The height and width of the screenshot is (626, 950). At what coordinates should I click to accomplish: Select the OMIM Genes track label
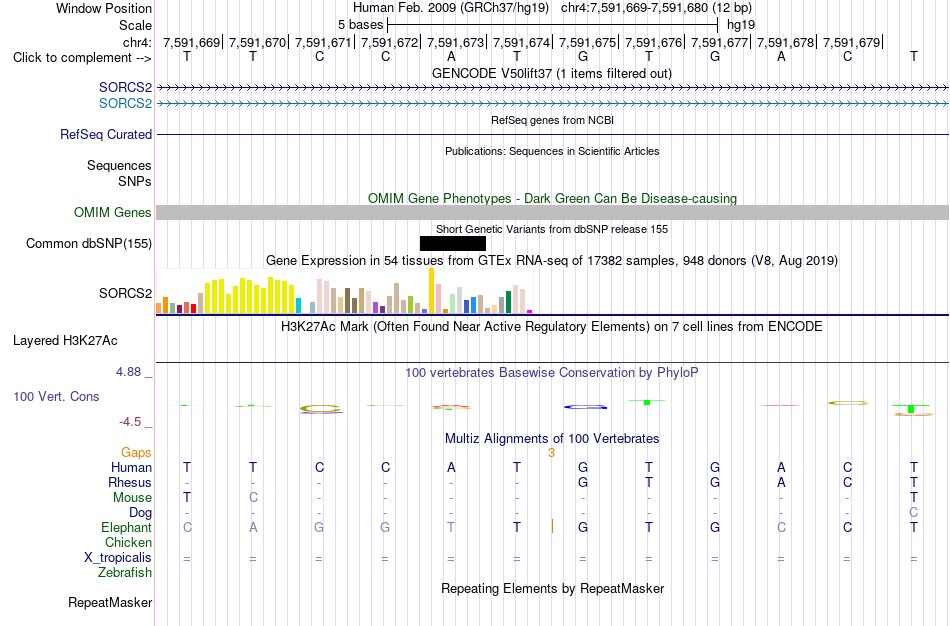[x=113, y=212]
